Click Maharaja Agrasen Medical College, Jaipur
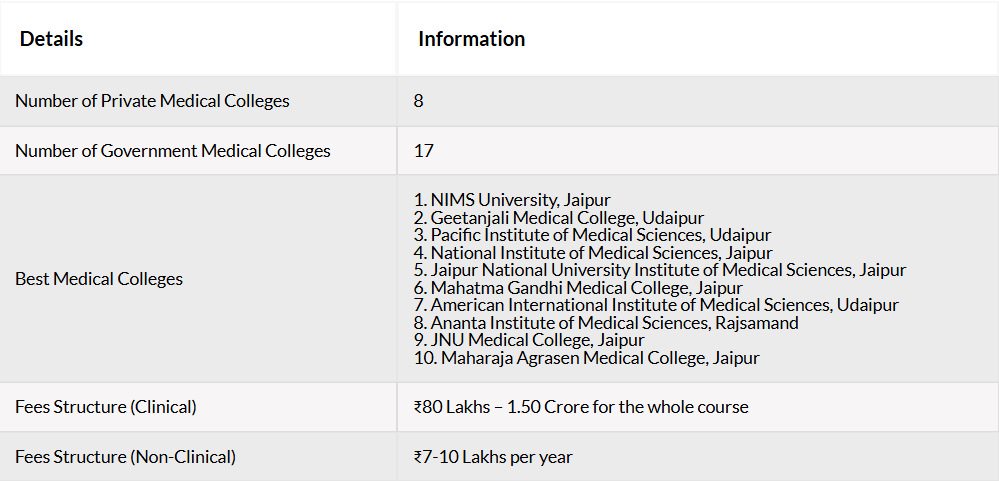This screenshot has height=482, width=999. [587, 358]
